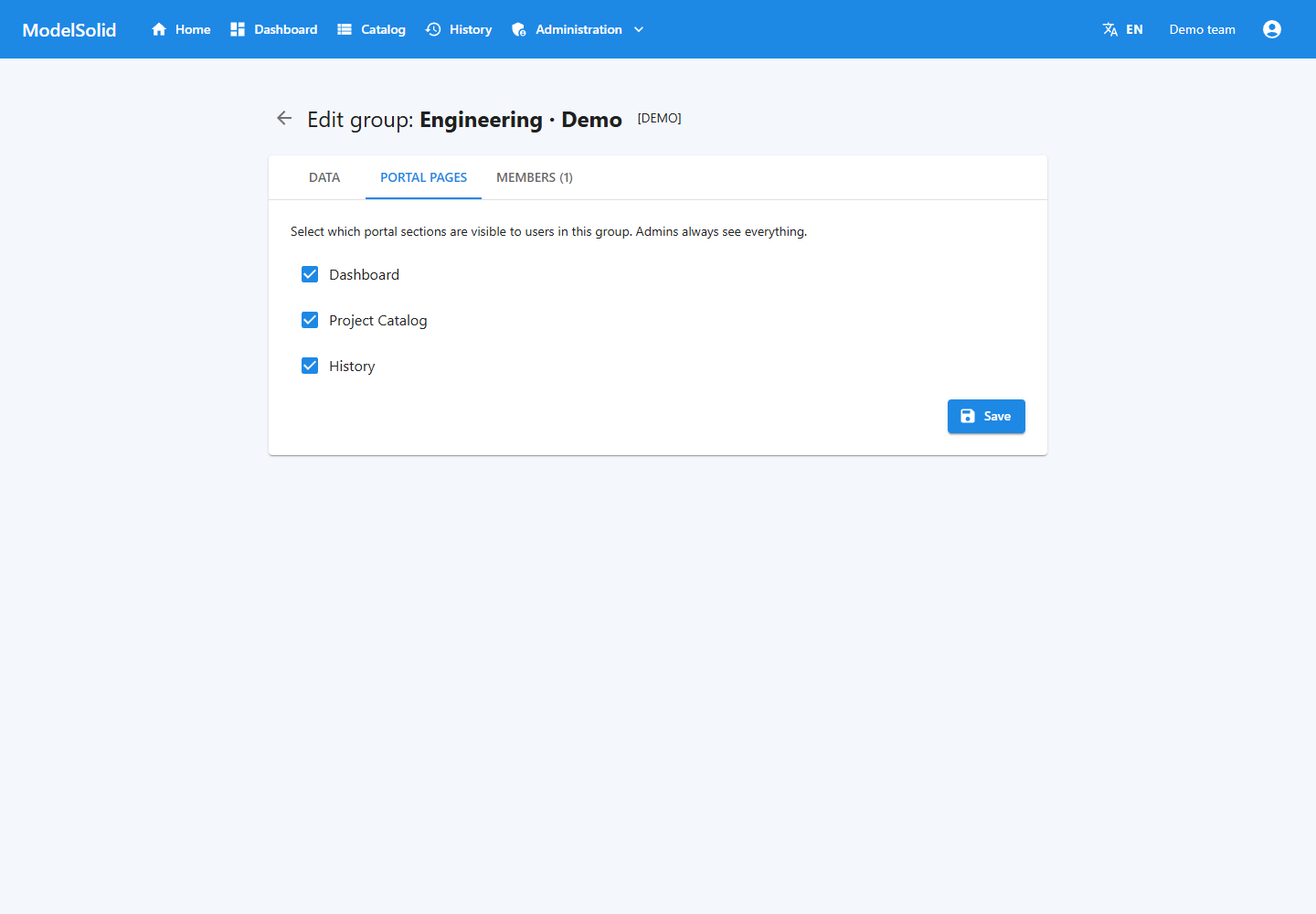Click the [DEMO] tag
The width and height of the screenshot is (1316, 914).
[659, 118]
